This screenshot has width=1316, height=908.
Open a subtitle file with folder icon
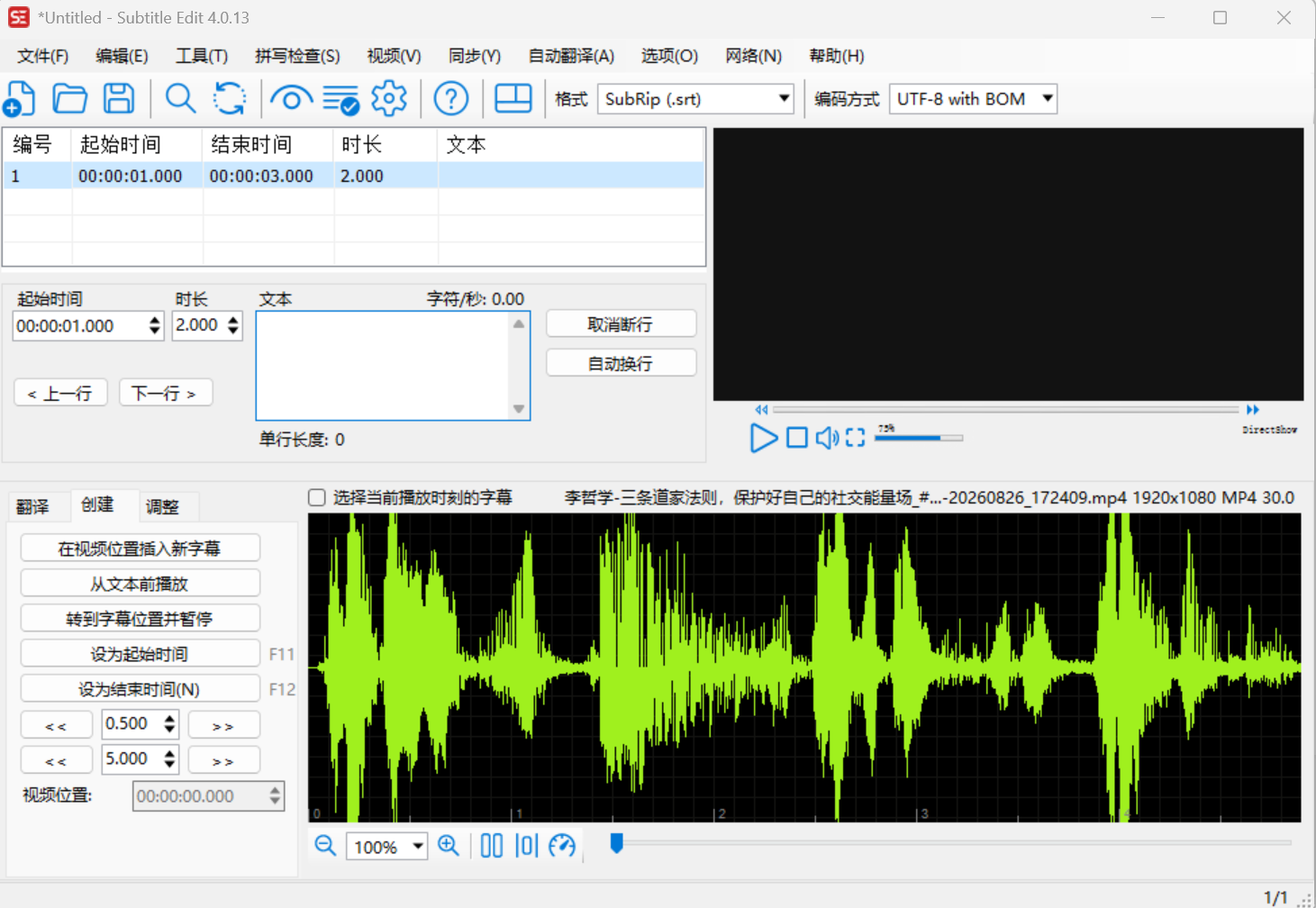click(69, 98)
